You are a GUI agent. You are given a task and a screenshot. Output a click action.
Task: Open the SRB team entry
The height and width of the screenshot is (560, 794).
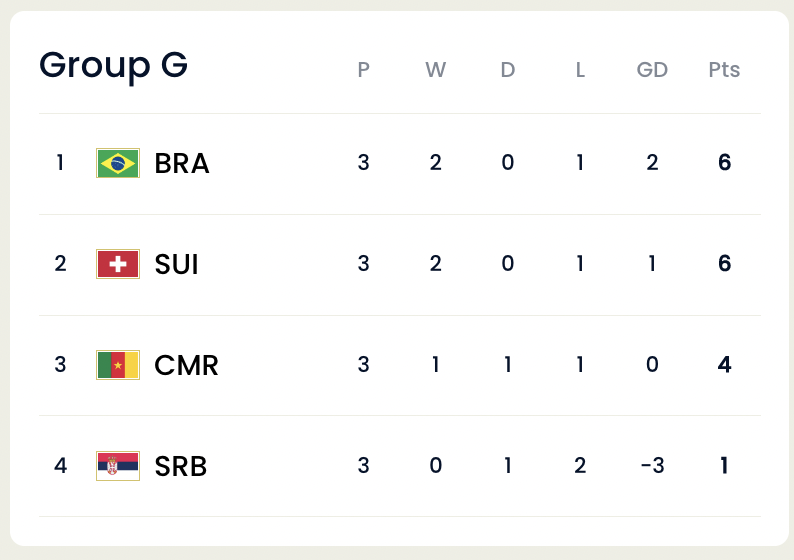click(181, 466)
